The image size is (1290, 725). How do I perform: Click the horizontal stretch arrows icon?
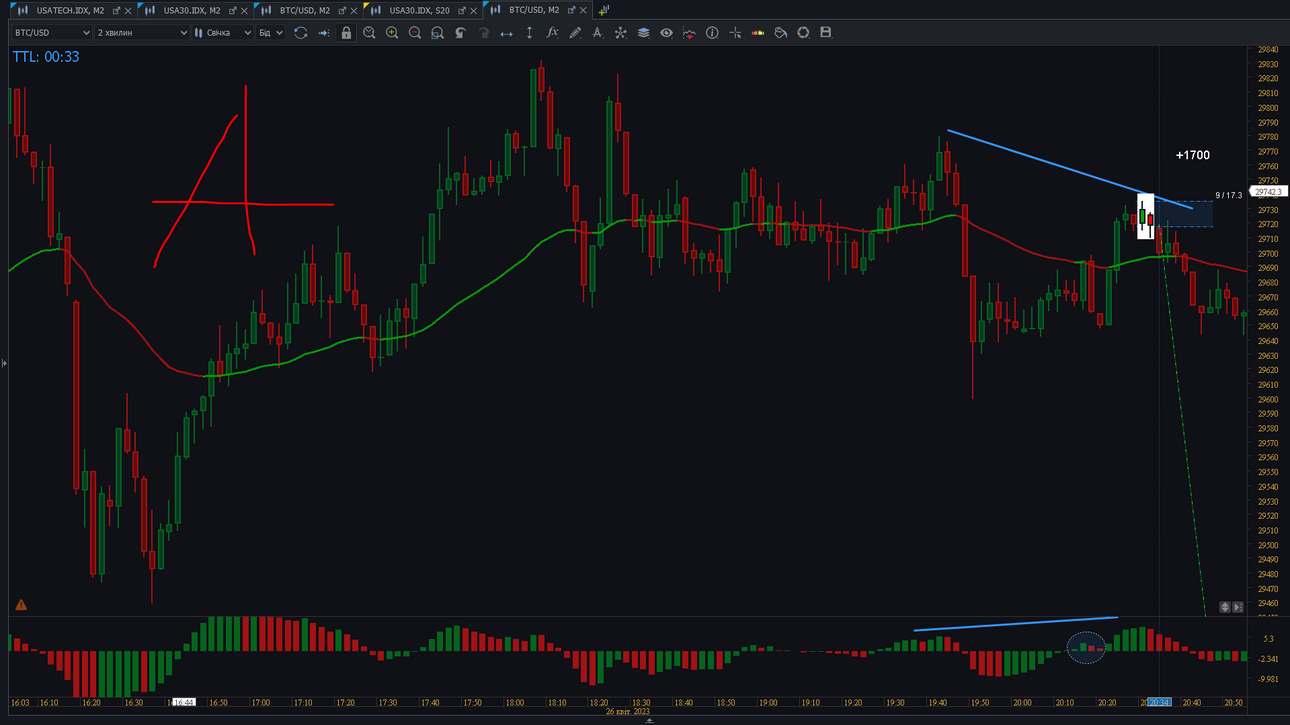click(506, 33)
